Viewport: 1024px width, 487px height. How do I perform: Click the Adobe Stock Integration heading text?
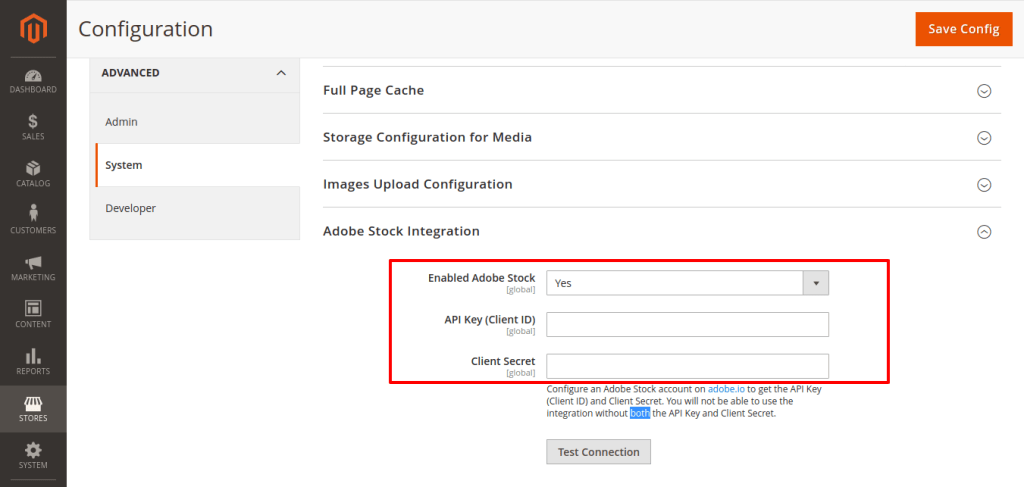coord(402,231)
